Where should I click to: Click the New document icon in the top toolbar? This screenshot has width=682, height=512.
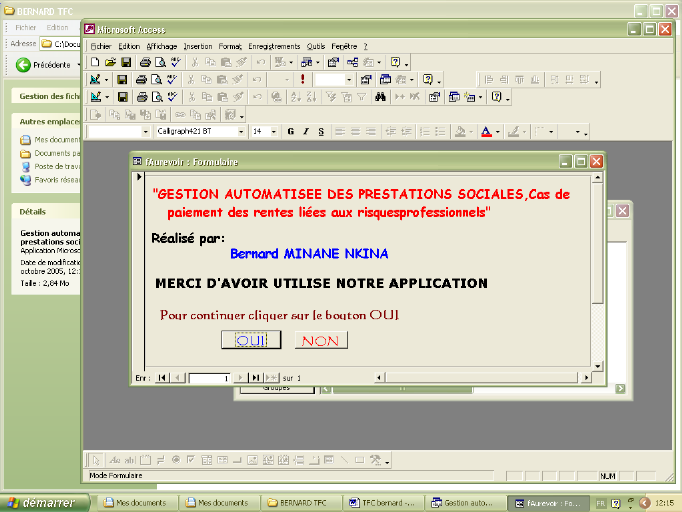tap(95, 62)
